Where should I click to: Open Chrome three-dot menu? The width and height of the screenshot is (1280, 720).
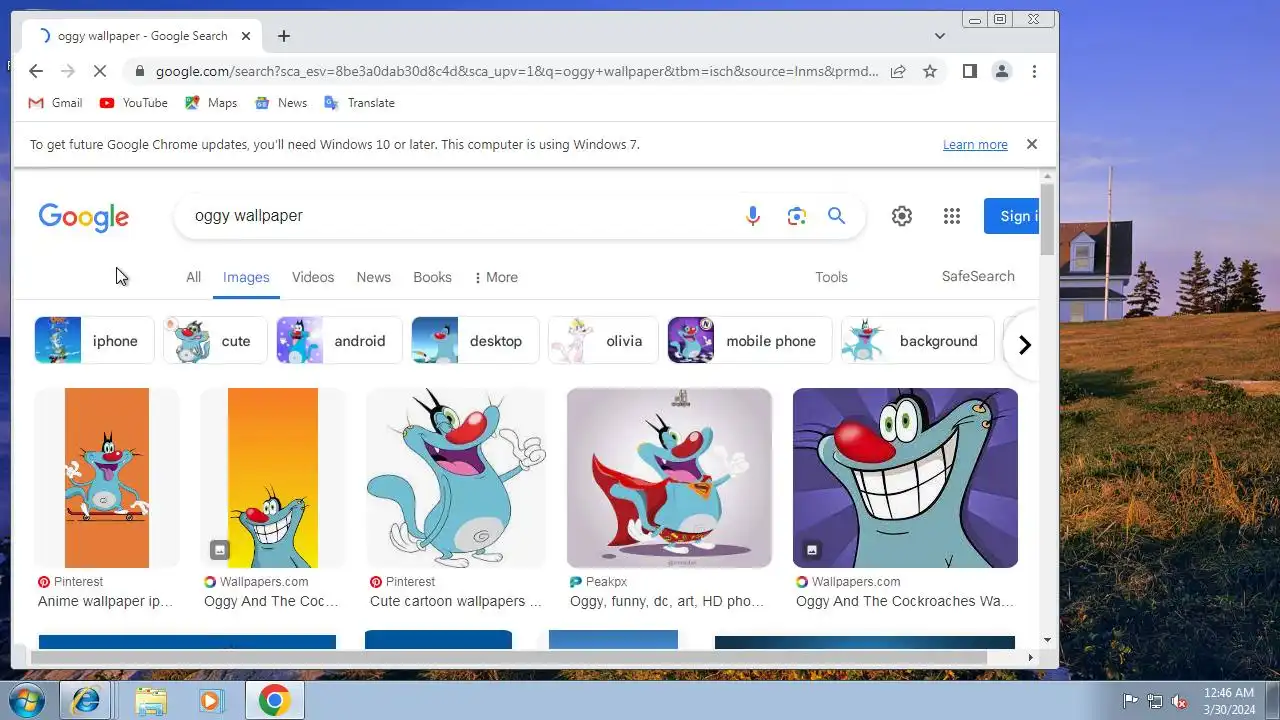coord(1034,71)
